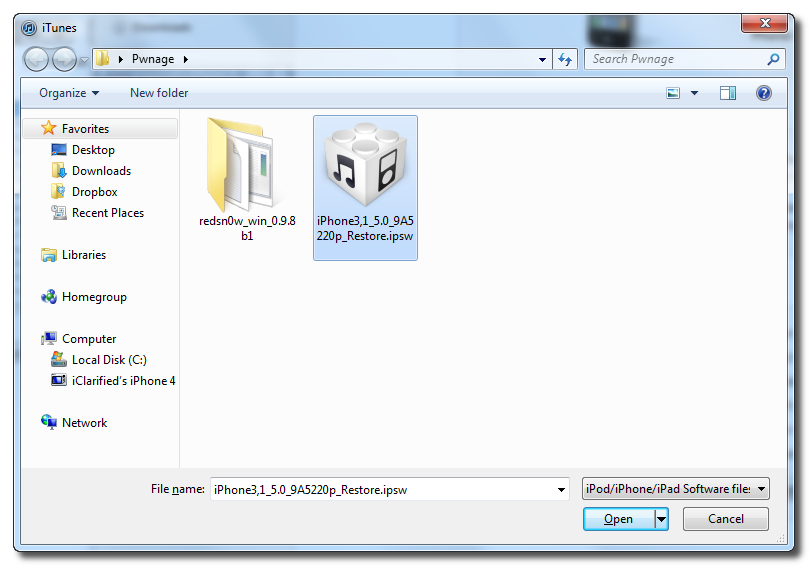Click the Cancel button
This screenshot has width=809, height=566.
(x=725, y=519)
